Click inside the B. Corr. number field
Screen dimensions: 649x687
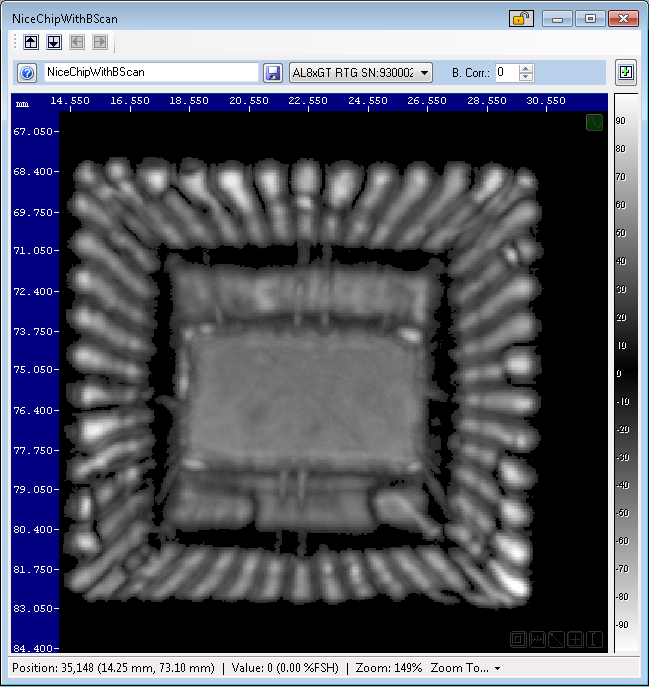coord(506,73)
